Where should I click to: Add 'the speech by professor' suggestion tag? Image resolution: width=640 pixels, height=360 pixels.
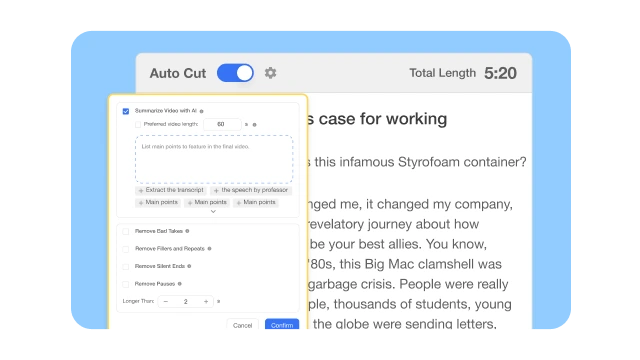pos(251,190)
